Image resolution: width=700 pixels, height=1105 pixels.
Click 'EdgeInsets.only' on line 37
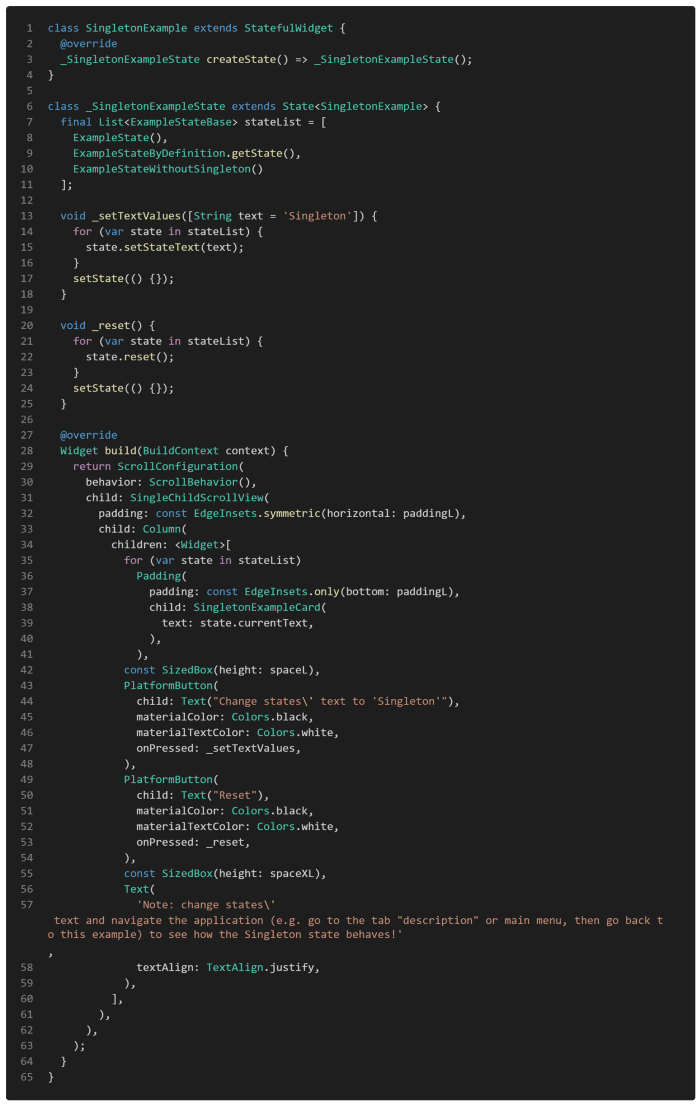click(292, 592)
